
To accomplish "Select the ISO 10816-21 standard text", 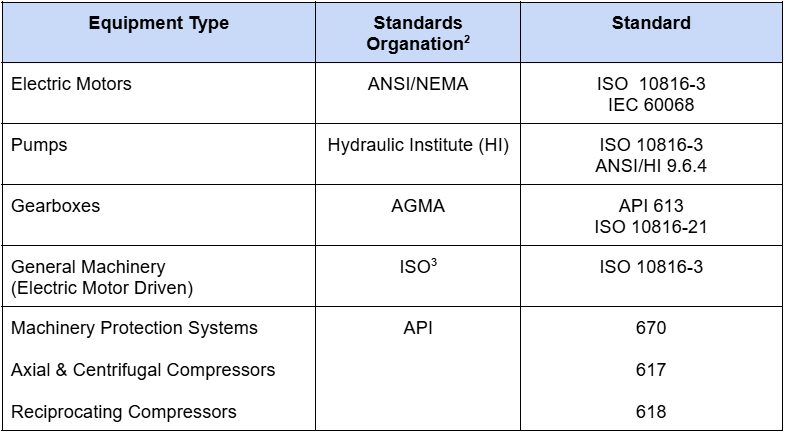I will click(x=650, y=226).
